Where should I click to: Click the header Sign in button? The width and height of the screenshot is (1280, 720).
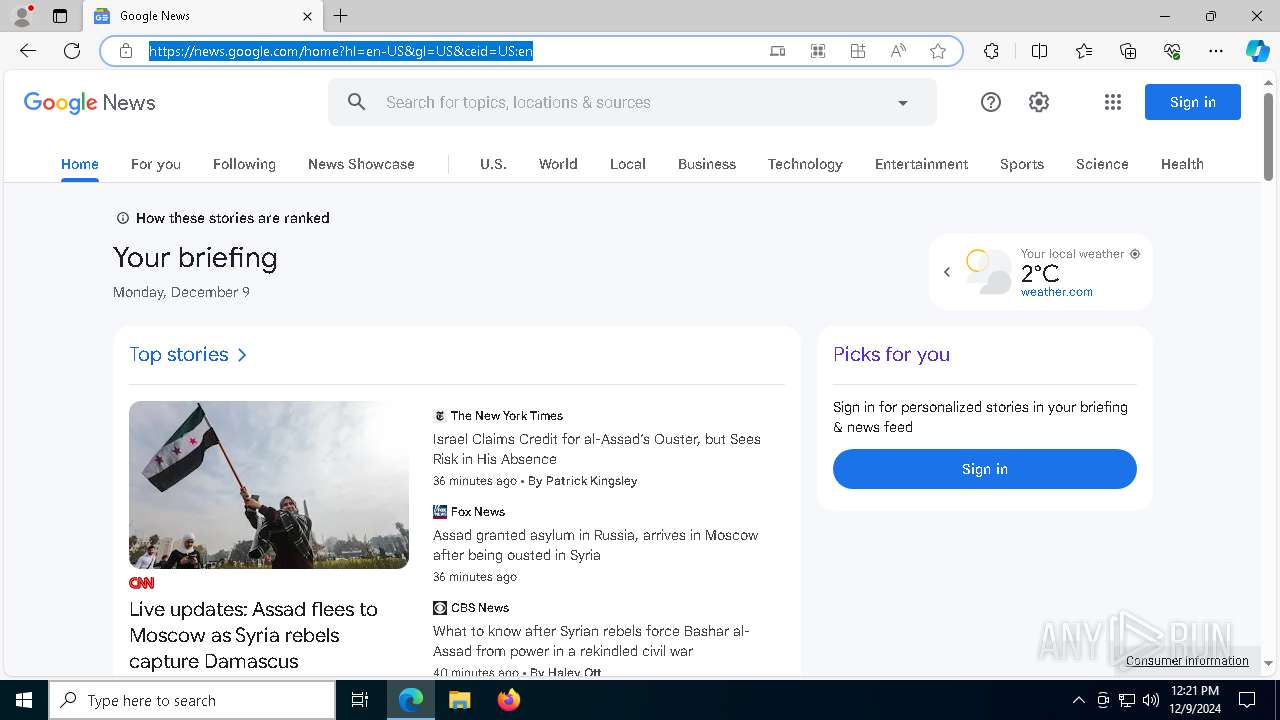coord(1193,102)
